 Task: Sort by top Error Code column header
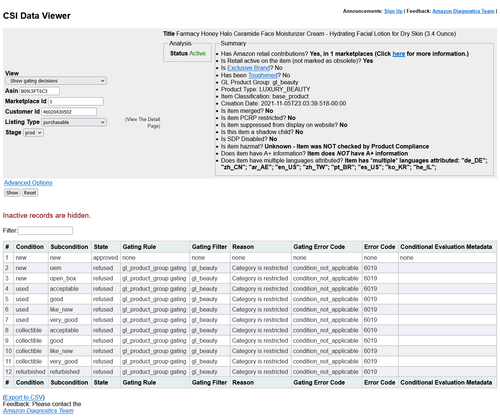click(x=379, y=247)
